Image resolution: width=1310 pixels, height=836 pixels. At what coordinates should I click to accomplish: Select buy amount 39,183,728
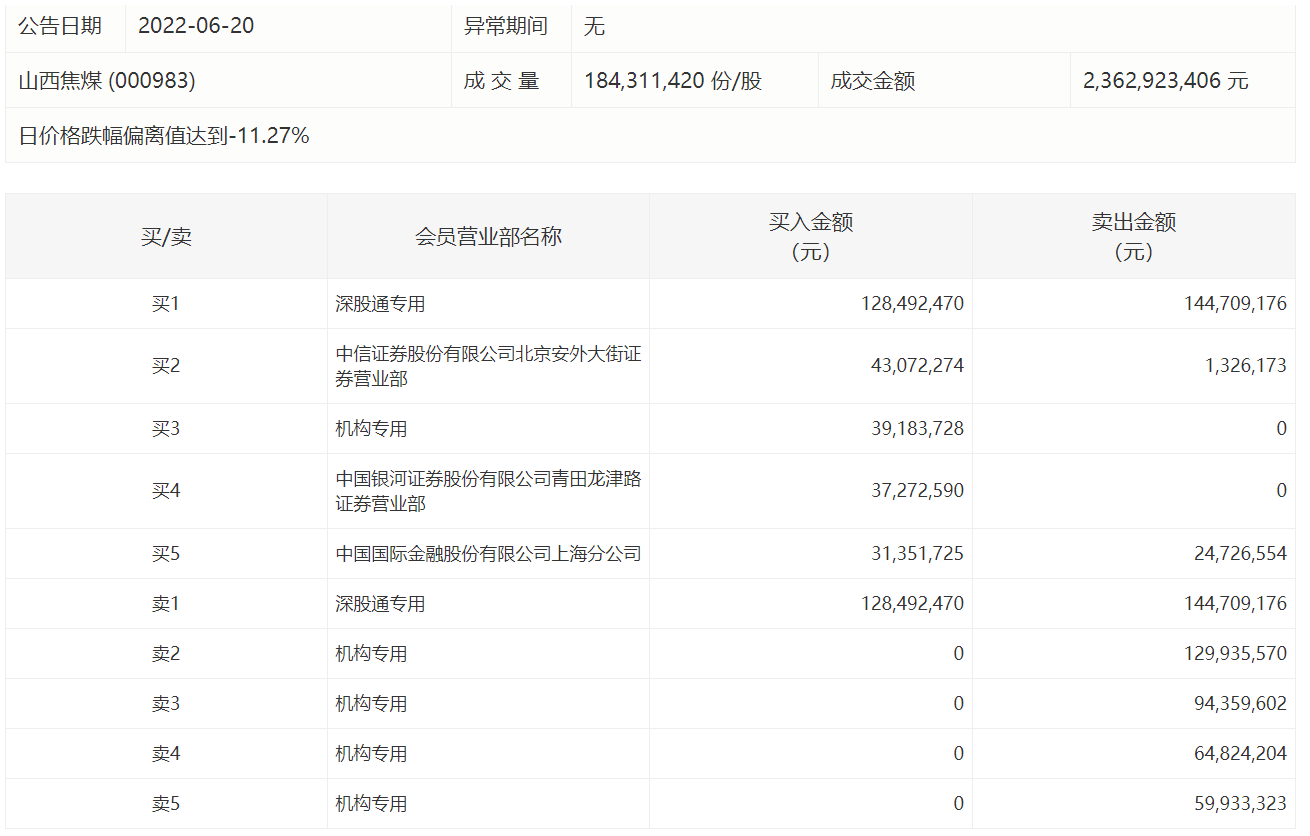(918, 429)
